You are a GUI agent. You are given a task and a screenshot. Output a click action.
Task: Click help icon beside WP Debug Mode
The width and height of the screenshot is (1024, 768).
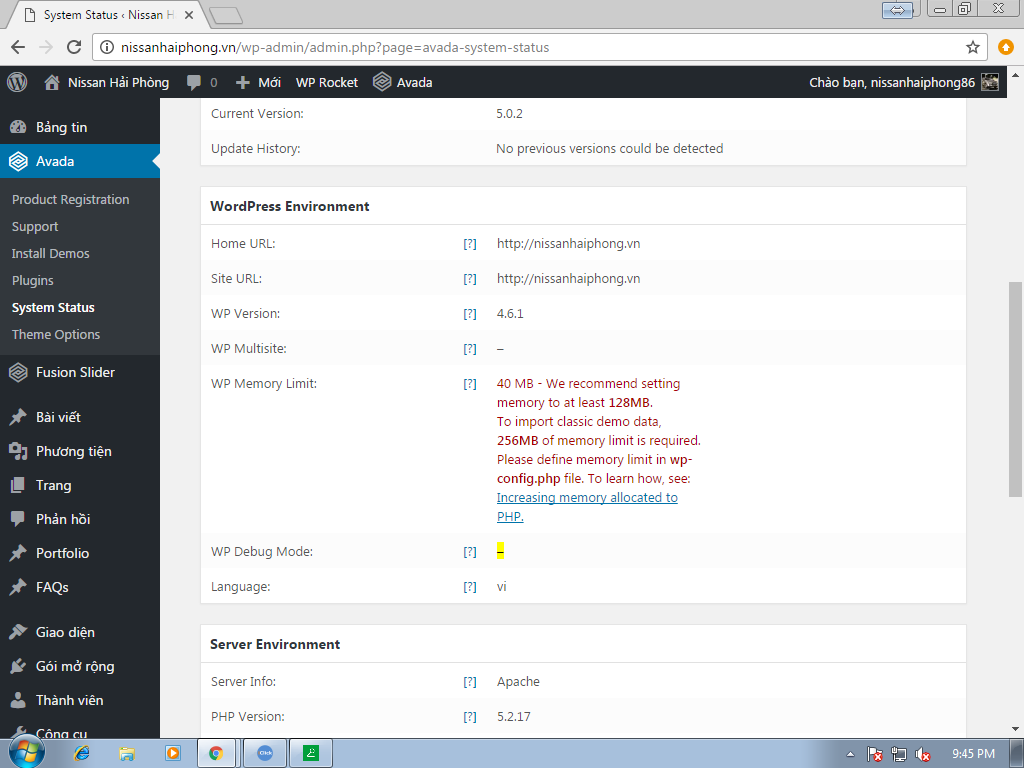tap(470, 552)
